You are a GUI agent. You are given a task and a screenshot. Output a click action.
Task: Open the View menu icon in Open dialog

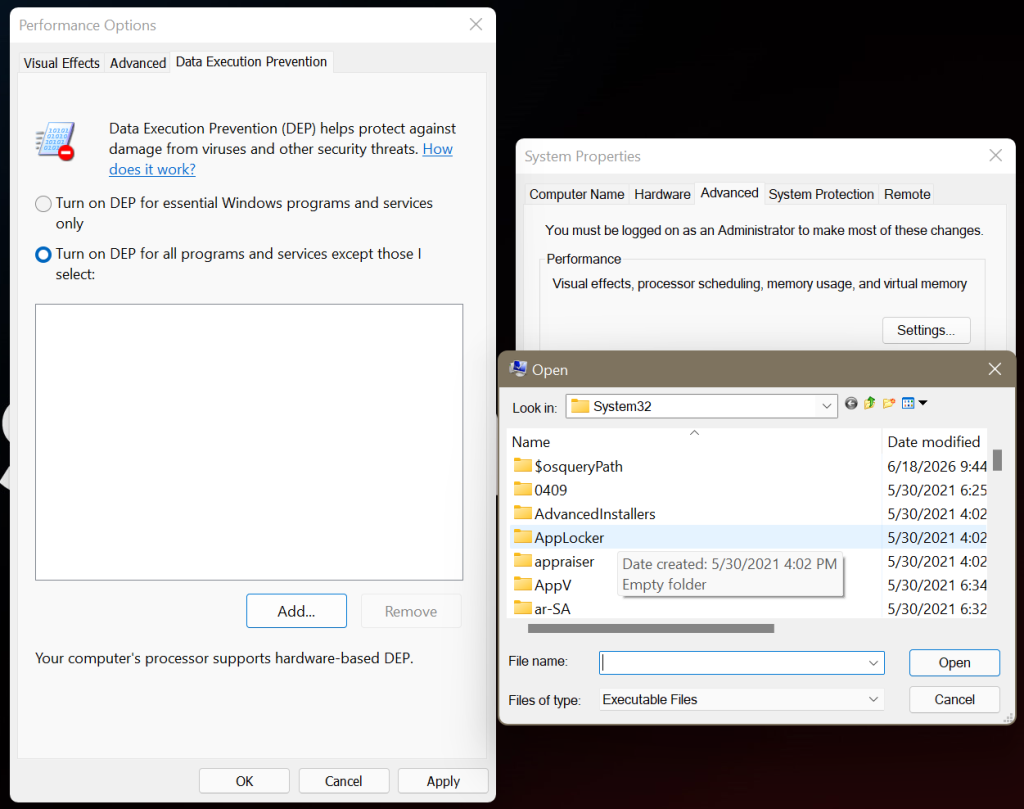[908, 404]
